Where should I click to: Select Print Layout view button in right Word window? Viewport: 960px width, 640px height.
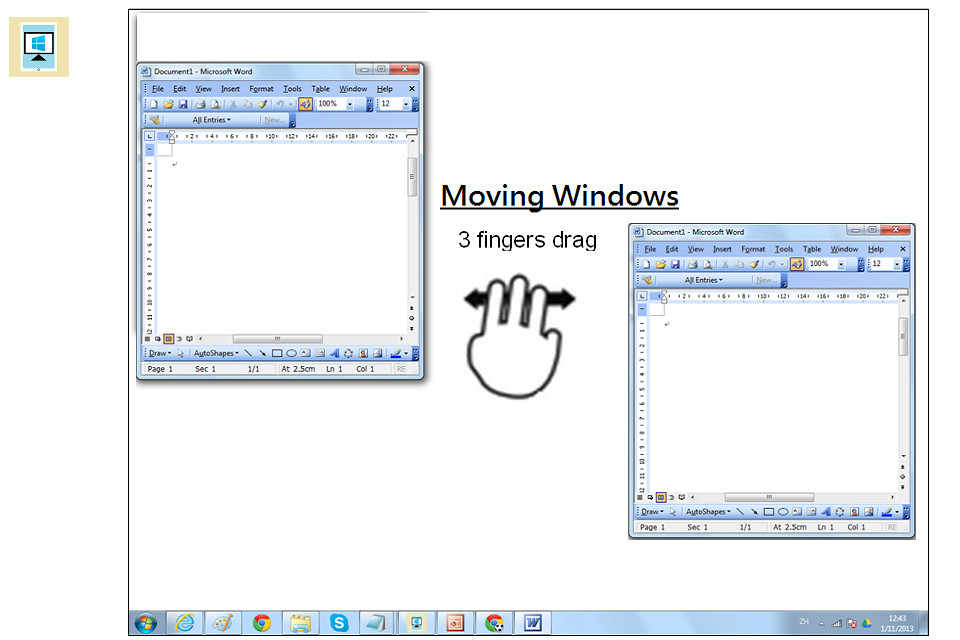tap(661, 497)
